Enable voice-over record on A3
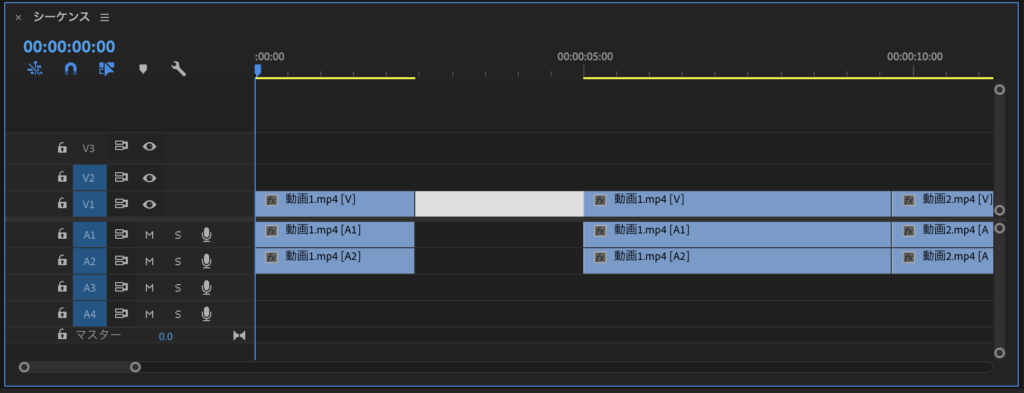The width and height of the screenshot is (1024, 393). click(x=206, y=287)
